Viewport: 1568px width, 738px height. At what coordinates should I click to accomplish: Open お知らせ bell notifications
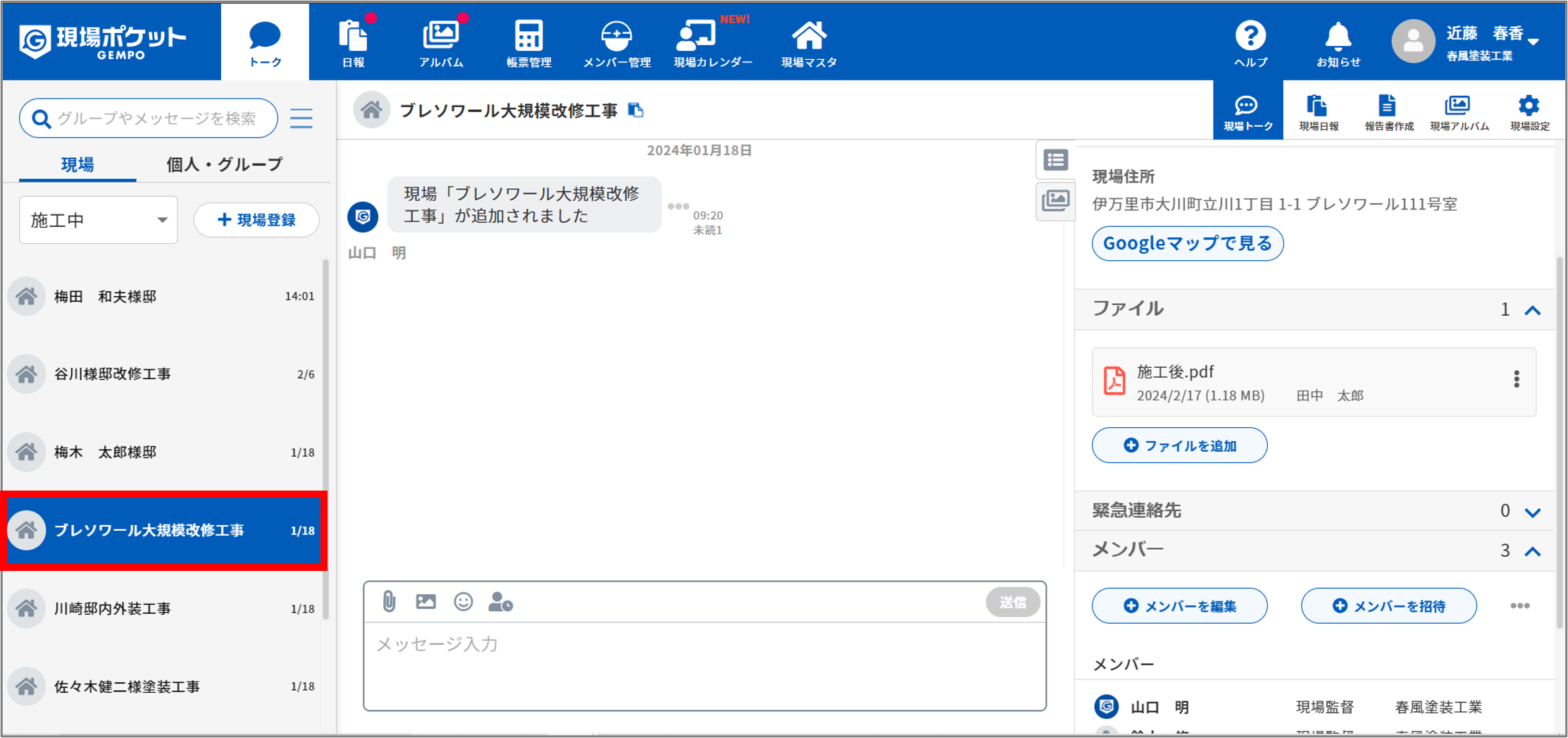1338,43
